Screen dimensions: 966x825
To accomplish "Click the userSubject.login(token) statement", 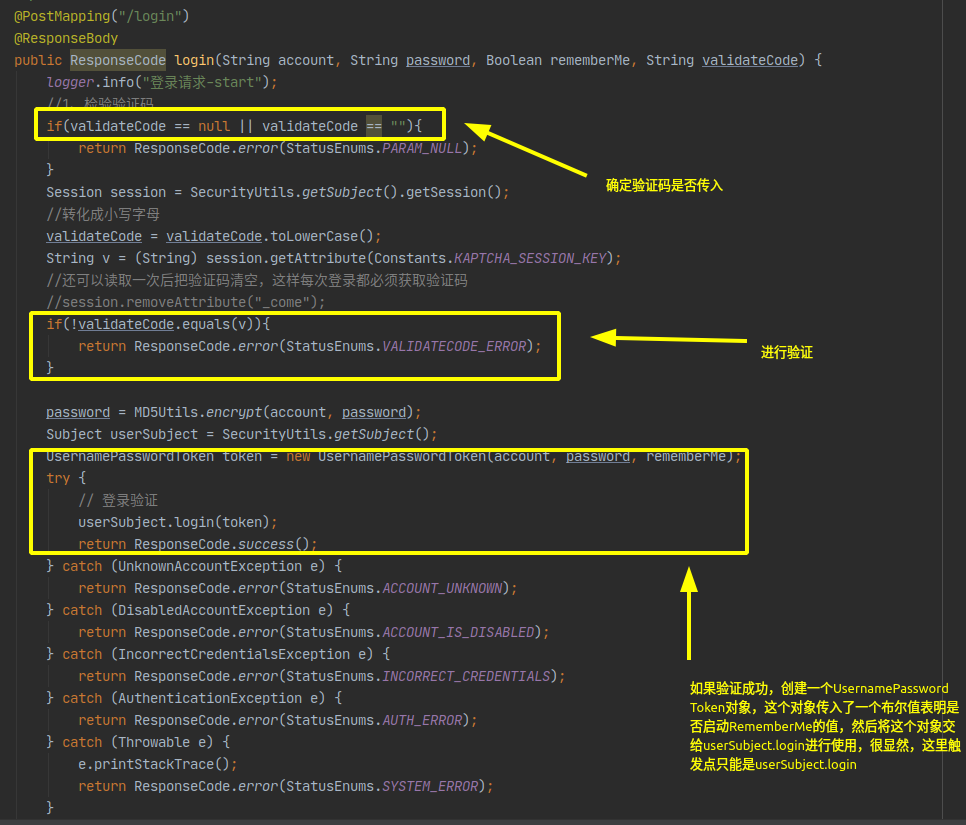I will 177,522.
